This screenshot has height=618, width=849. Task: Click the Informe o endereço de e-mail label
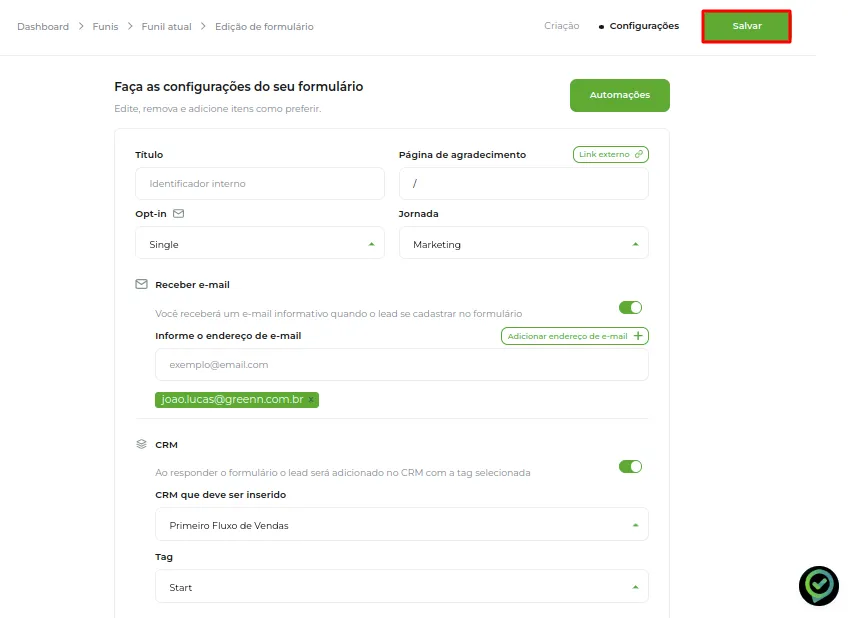pyautogui.click(x=228, y=336)
